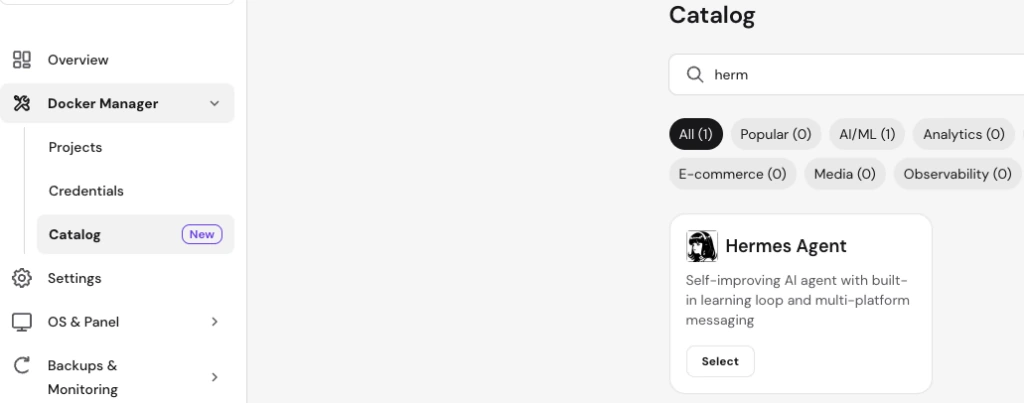Image resolution: width=1024 pixels, height=403 pixels.
Task: Click the search magnifier icon
Action: click(x=695, y=74)
